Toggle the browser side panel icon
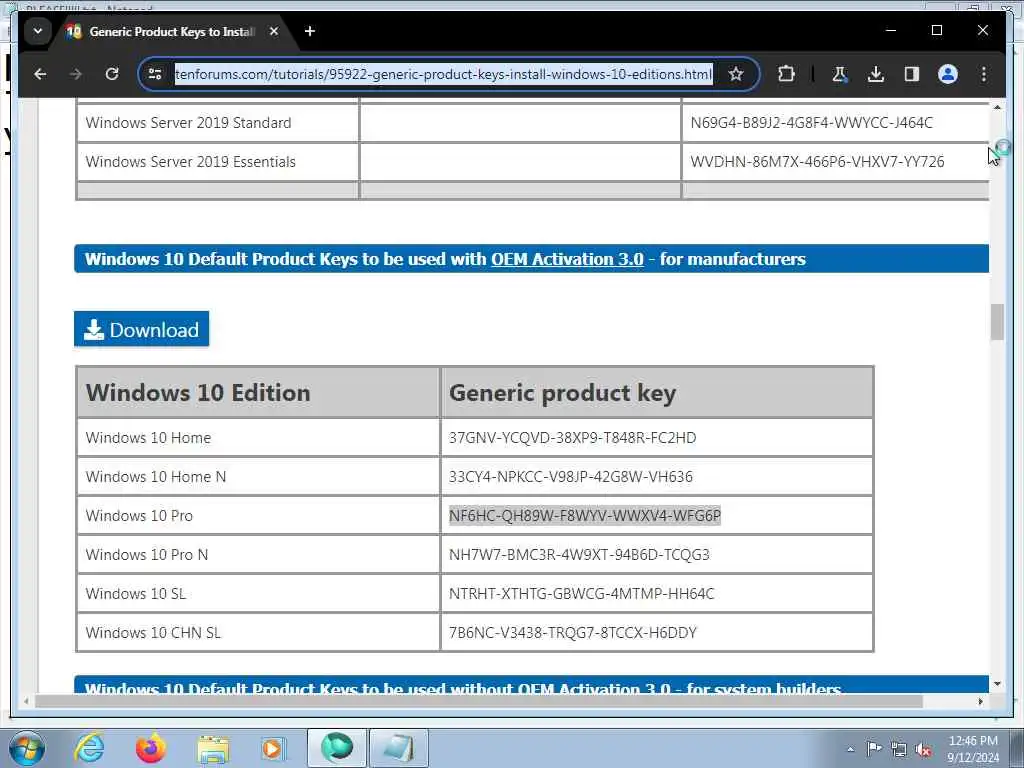Viewport: 1024px width, 768px height. pyautogui.click(x=912, y=74)
